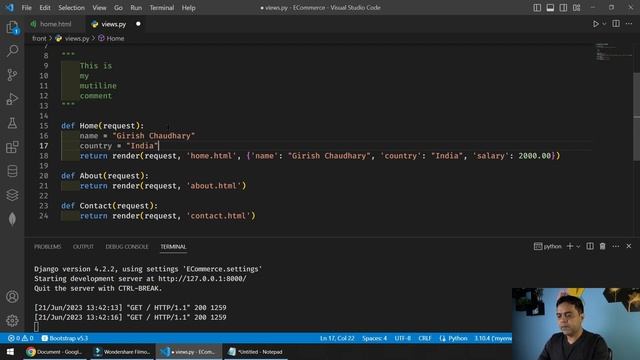This screenshot has width=640, height=360.
Task: Open the Edit menu
Action: tap(45, 8)
